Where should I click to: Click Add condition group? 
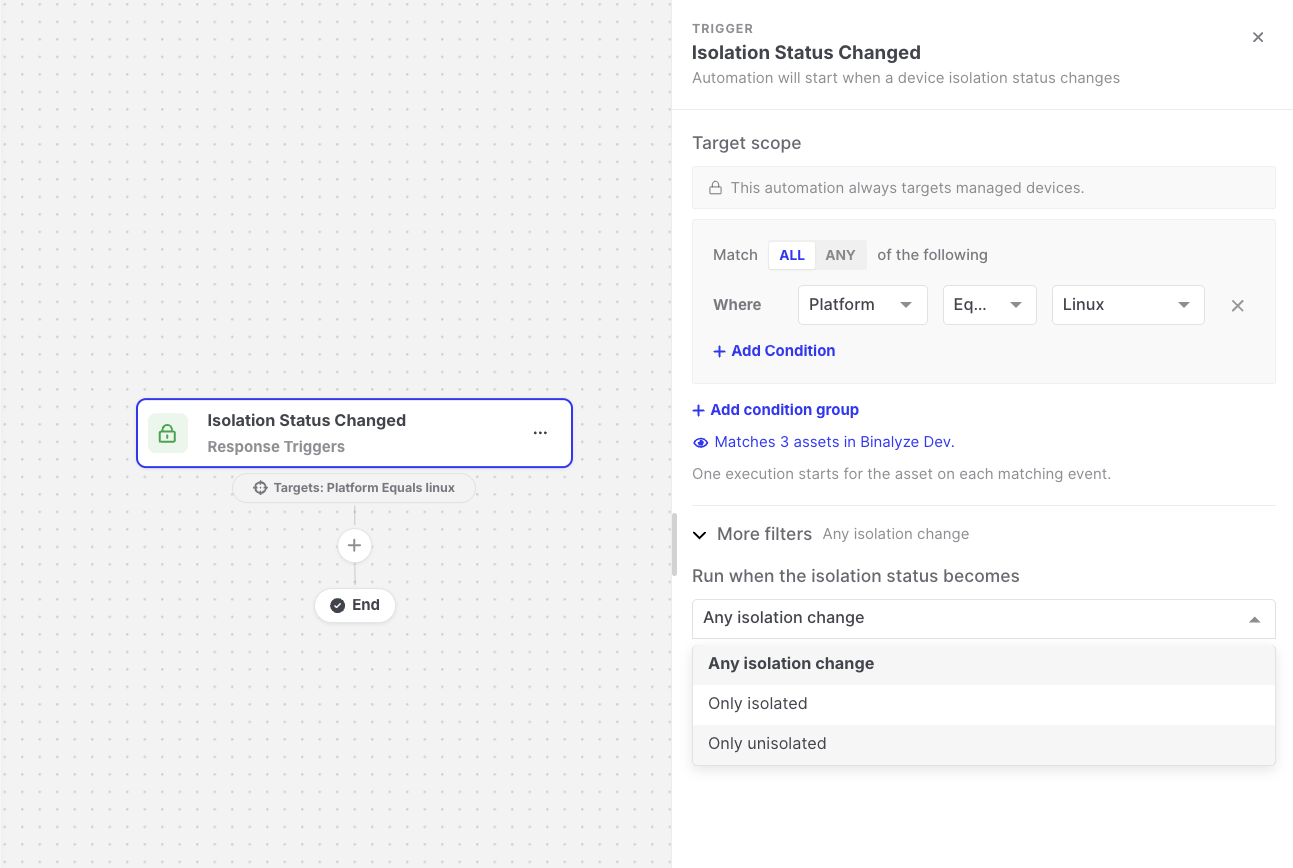point(775,410)
